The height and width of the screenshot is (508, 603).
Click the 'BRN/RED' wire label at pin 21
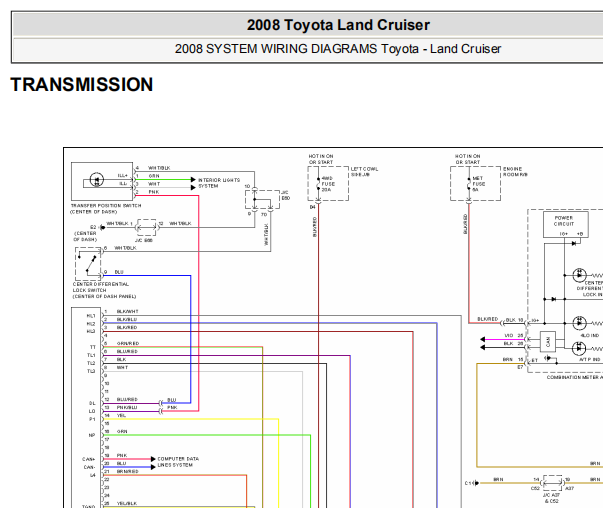(128, 471)
